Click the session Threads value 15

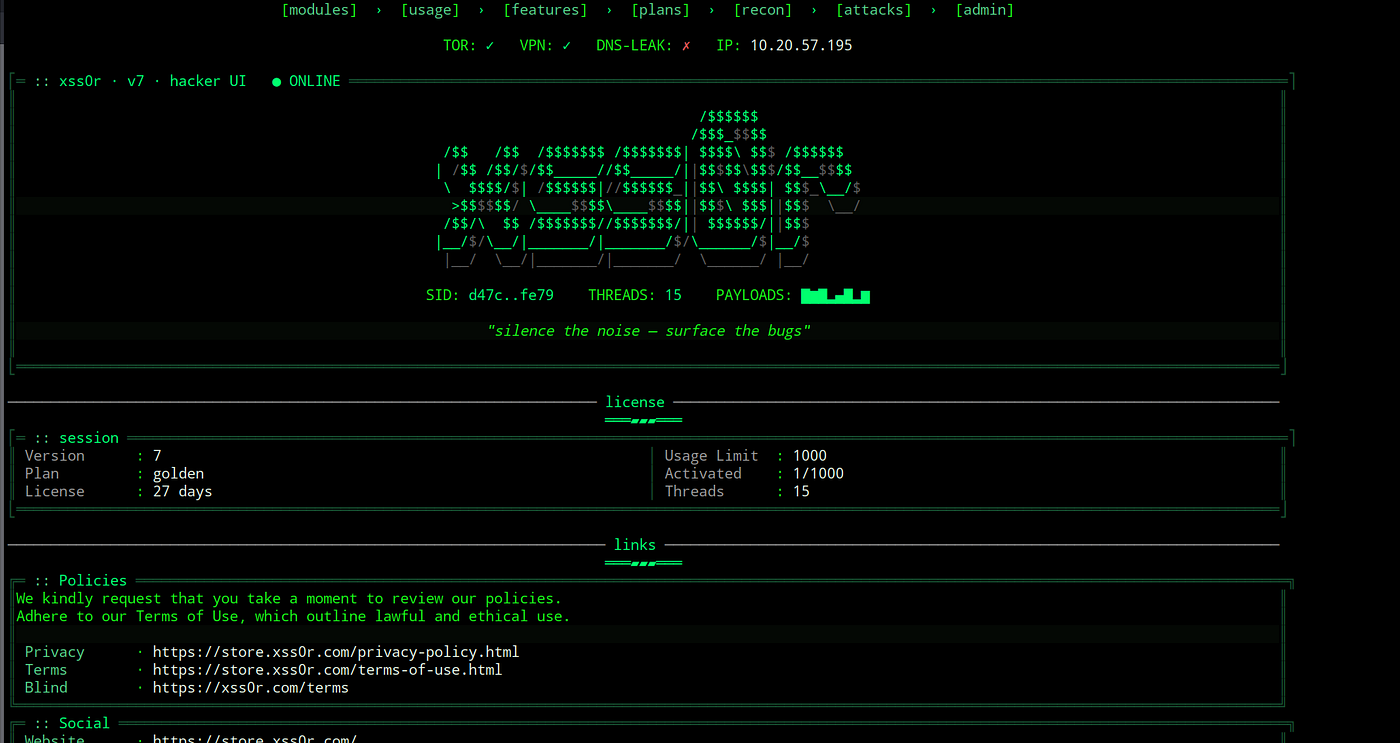pyautogui.click(x=801, y=492)
